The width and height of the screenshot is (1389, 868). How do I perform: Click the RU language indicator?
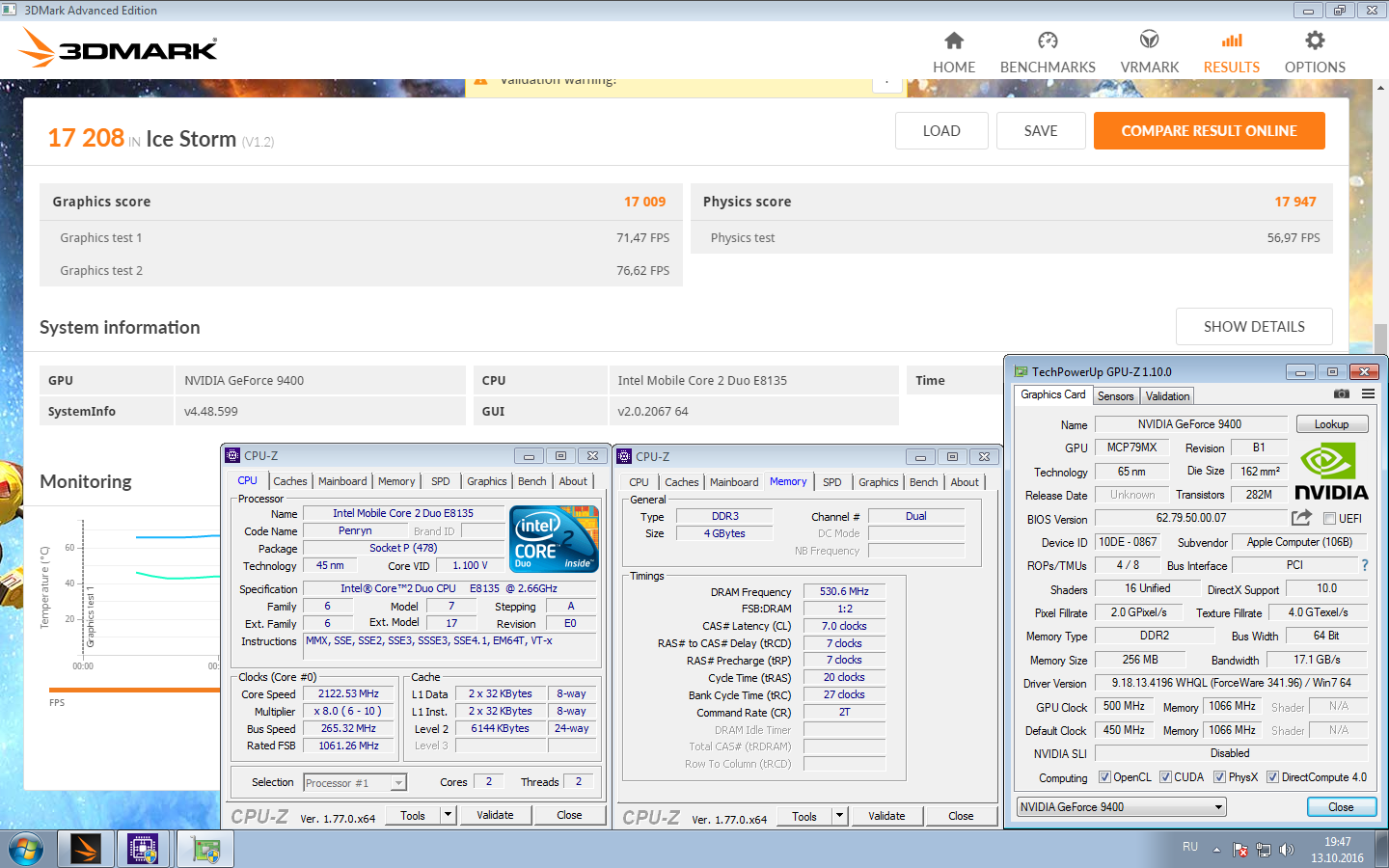(x=1190, y=847)
